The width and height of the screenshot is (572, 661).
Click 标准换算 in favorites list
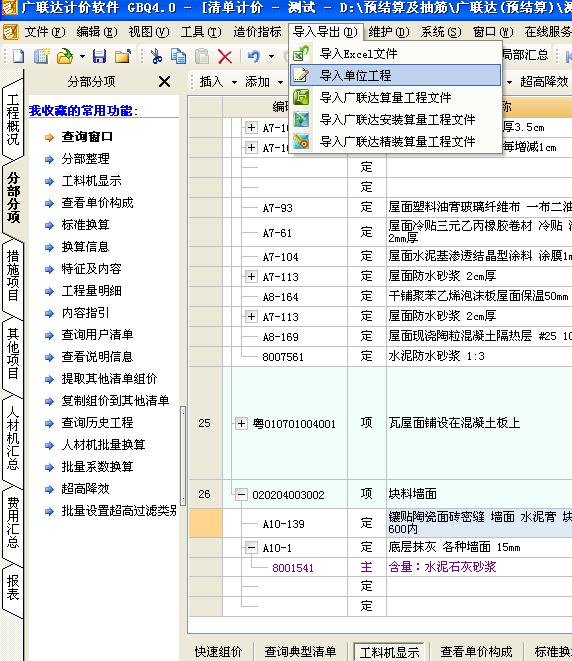86,224
